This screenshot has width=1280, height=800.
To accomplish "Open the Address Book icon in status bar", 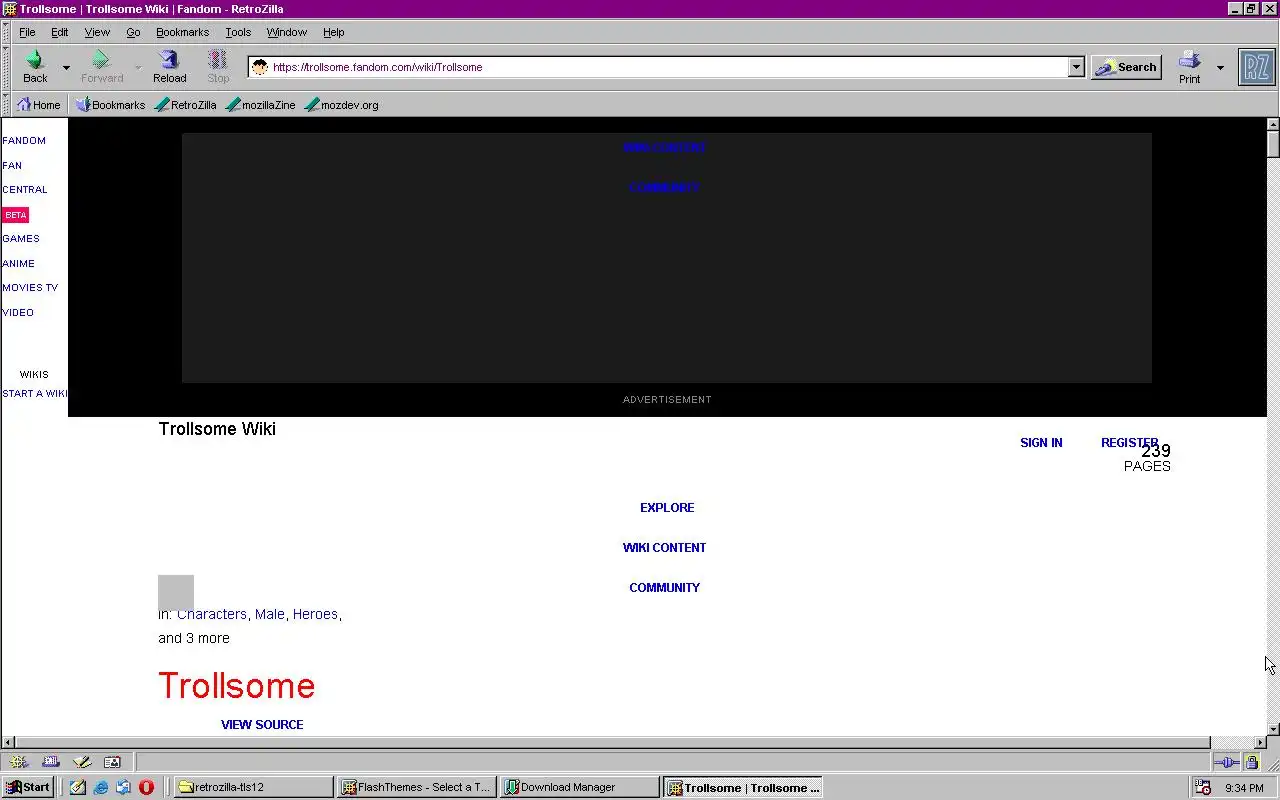I will (112, 762).
